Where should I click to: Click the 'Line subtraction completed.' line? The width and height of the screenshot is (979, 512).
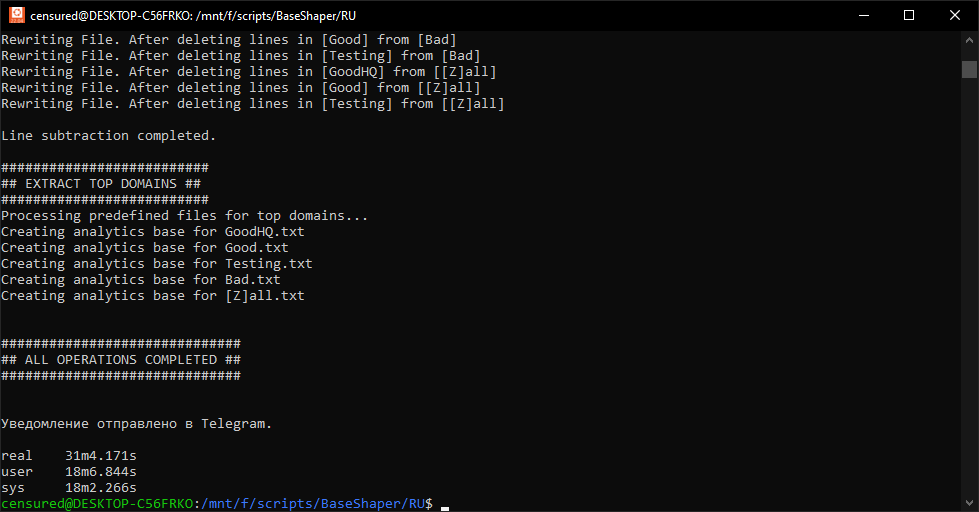tap(108, 135)
